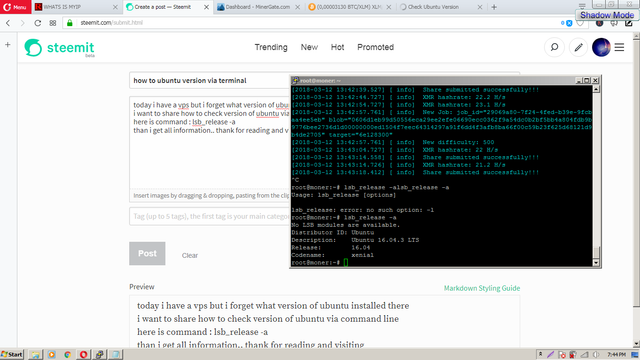Screen dimensions: 640x360
Task: Click the blue ad blocker badge
Action: (569, 23)
